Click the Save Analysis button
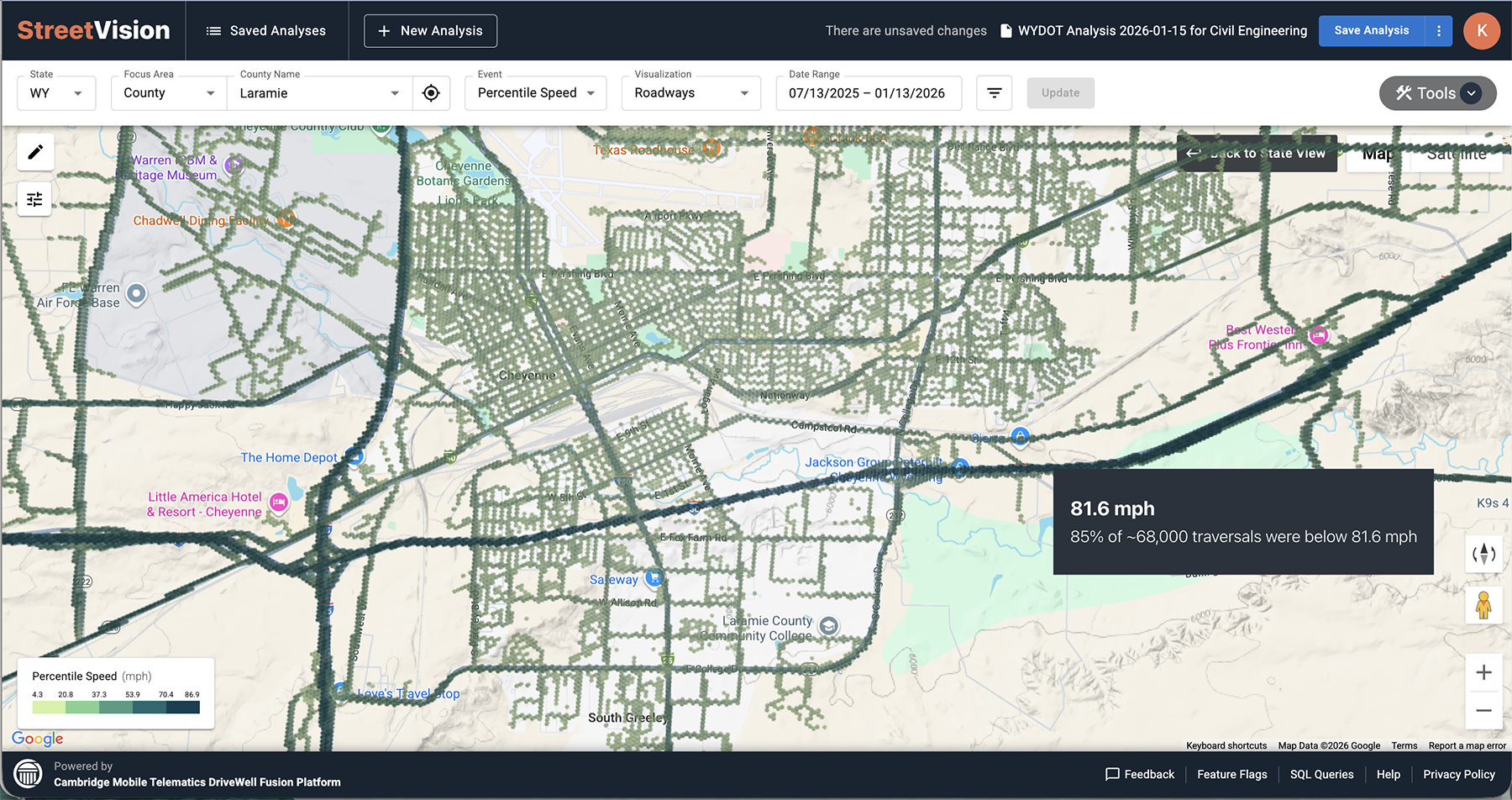The image size is (1512, 800). pyautogui.click(x=1371, y=30)
